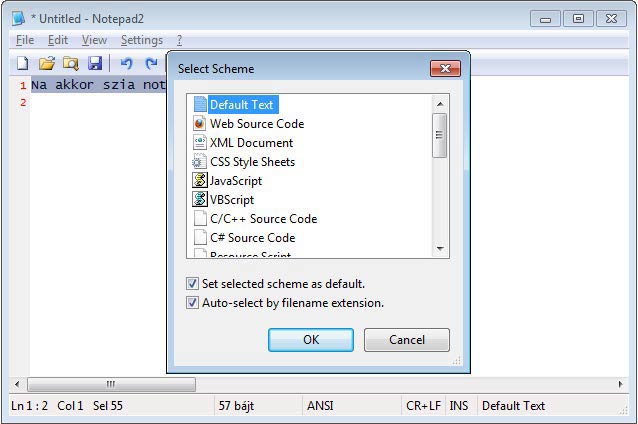
Task: Click the Notepad2 title bar app icon
Action: pos(18,18)
